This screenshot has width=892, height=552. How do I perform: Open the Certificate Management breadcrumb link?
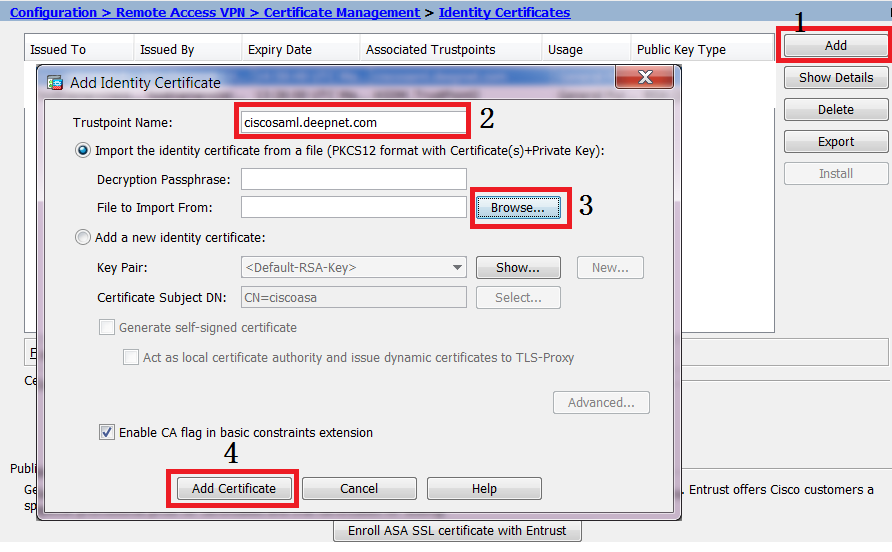pyautogui.click(x=341, y=13)
